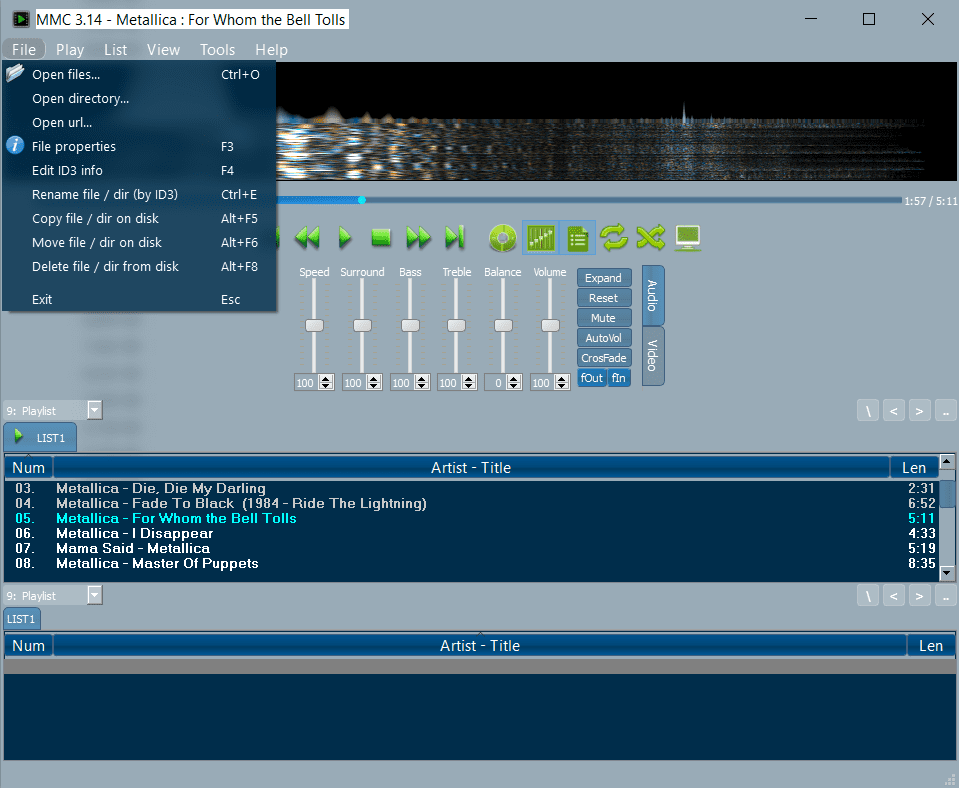
Task: Toggle the fIn fade-in button
Action: pyautogui.click(x=619, y=378)
